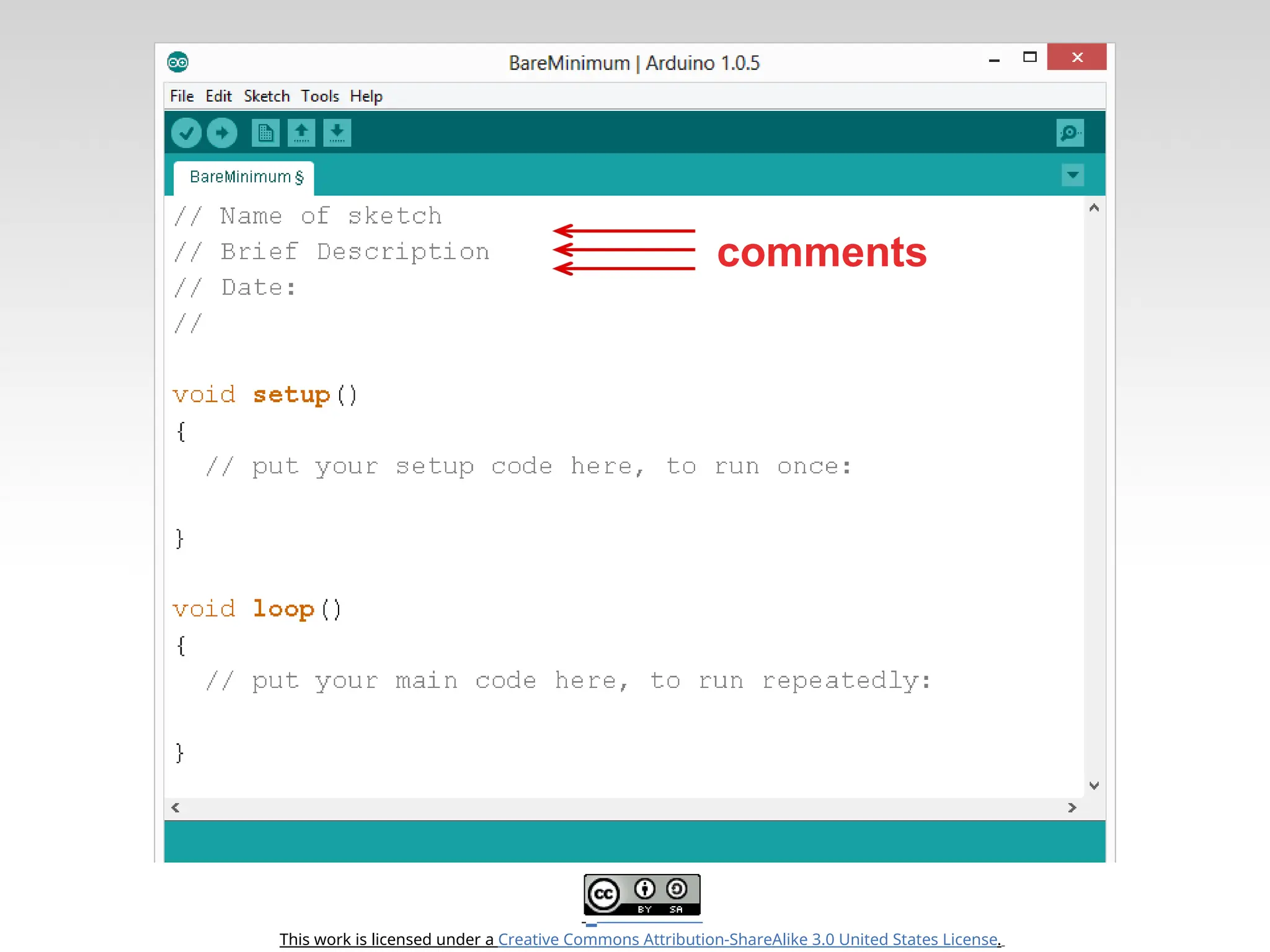Image resolution: width=1270 pixels, height=952 pixels.
Task: Open the Help menu
Action: point(366,96)
